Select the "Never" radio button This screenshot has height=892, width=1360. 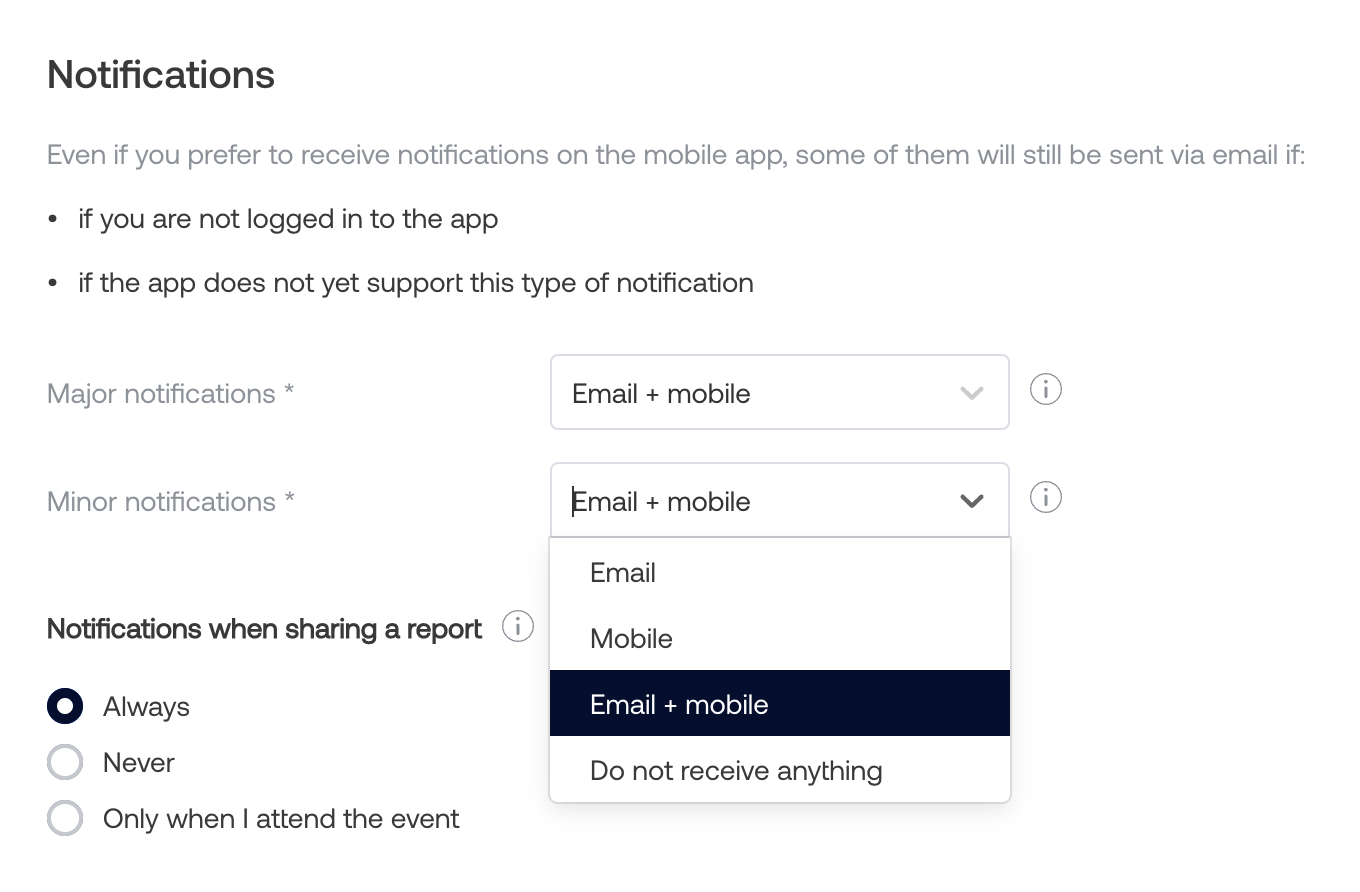pos(65,762)
